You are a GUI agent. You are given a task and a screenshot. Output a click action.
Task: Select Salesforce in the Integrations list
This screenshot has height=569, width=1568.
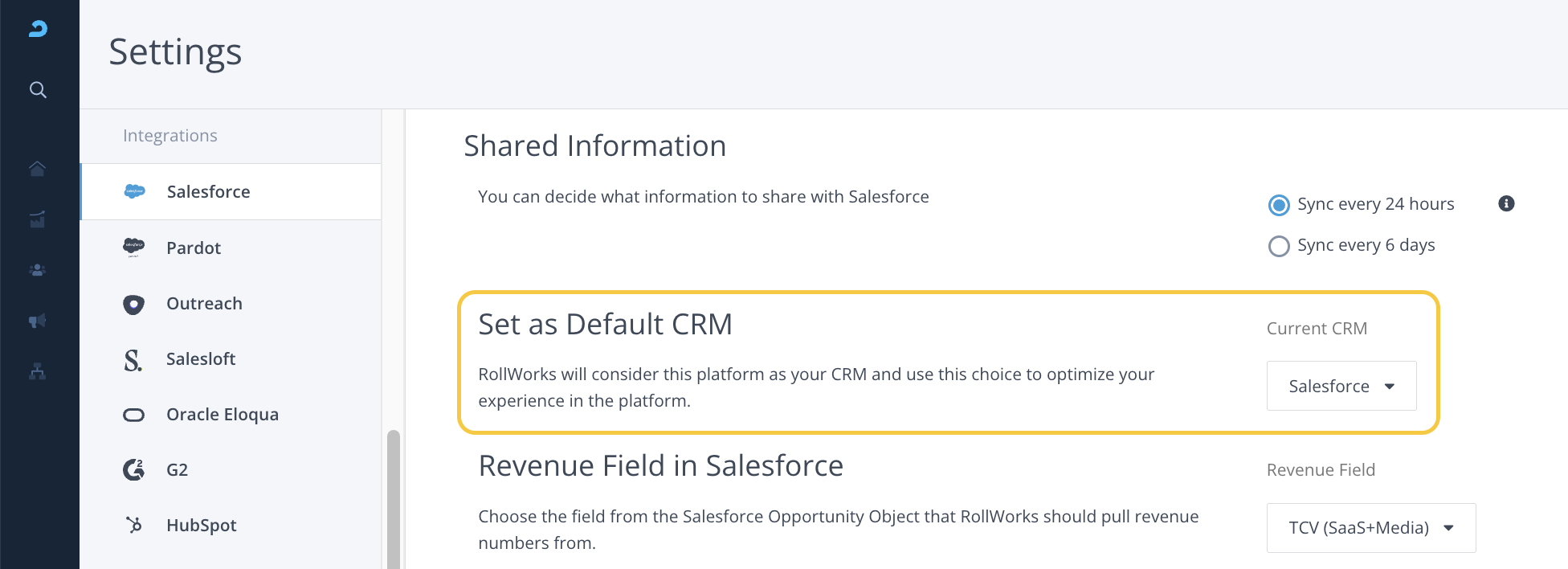[208, 192]
